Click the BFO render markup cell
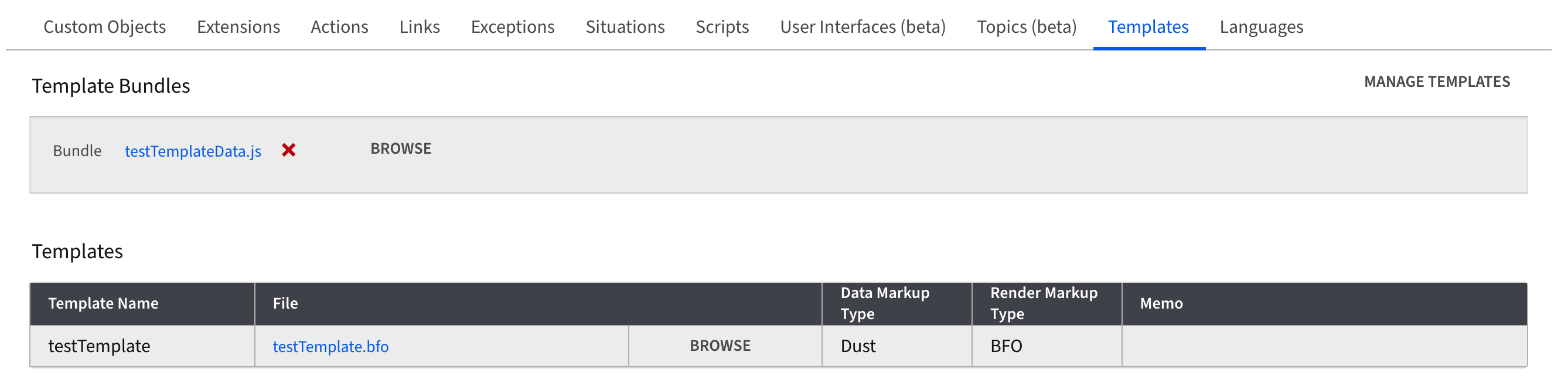 pos(1047,346)
